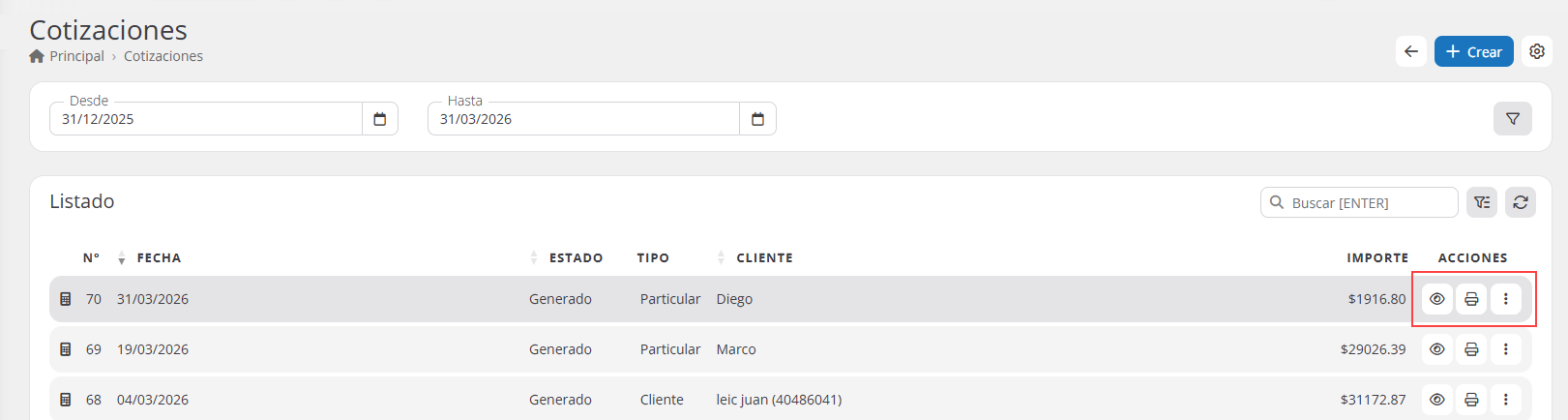Screen dimensions: 1568x420
Task: Open the Desde date calendar picker
Action: click(x=380, y=119)
